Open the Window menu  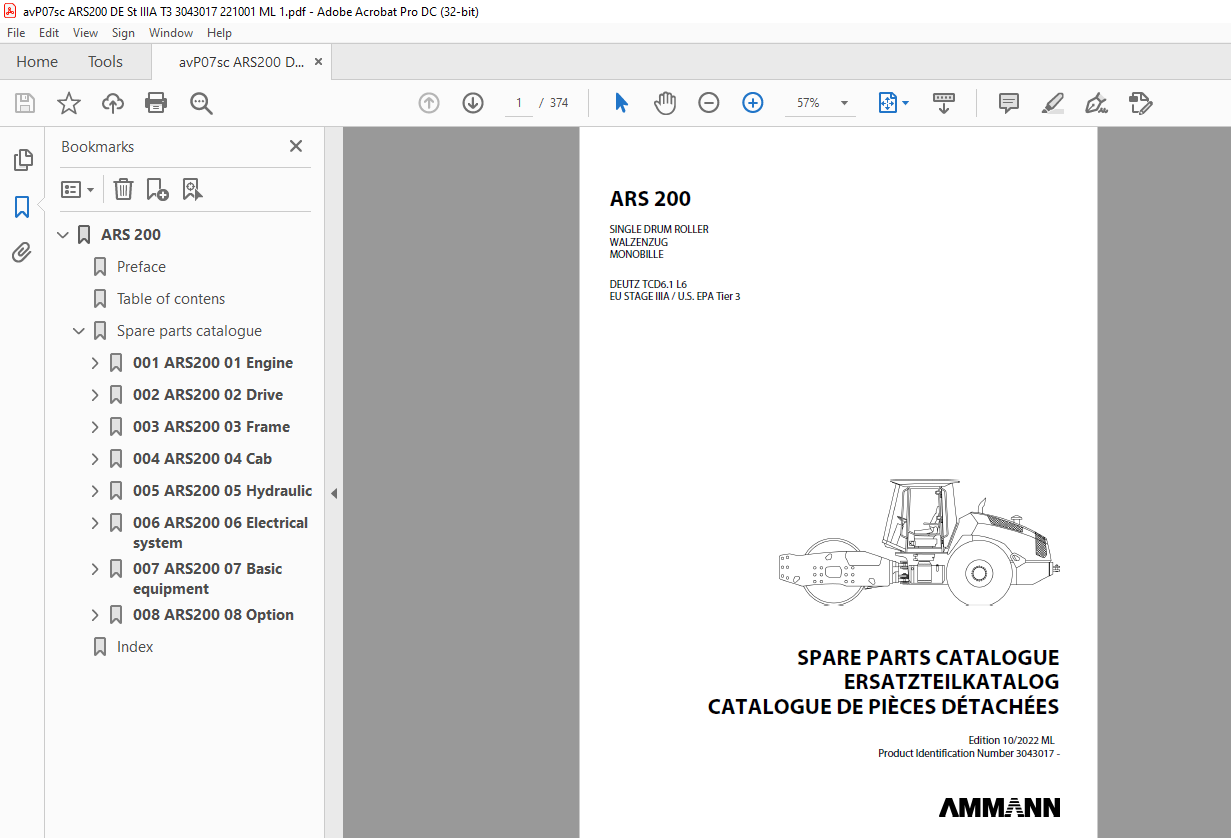(x=171, y=33)
